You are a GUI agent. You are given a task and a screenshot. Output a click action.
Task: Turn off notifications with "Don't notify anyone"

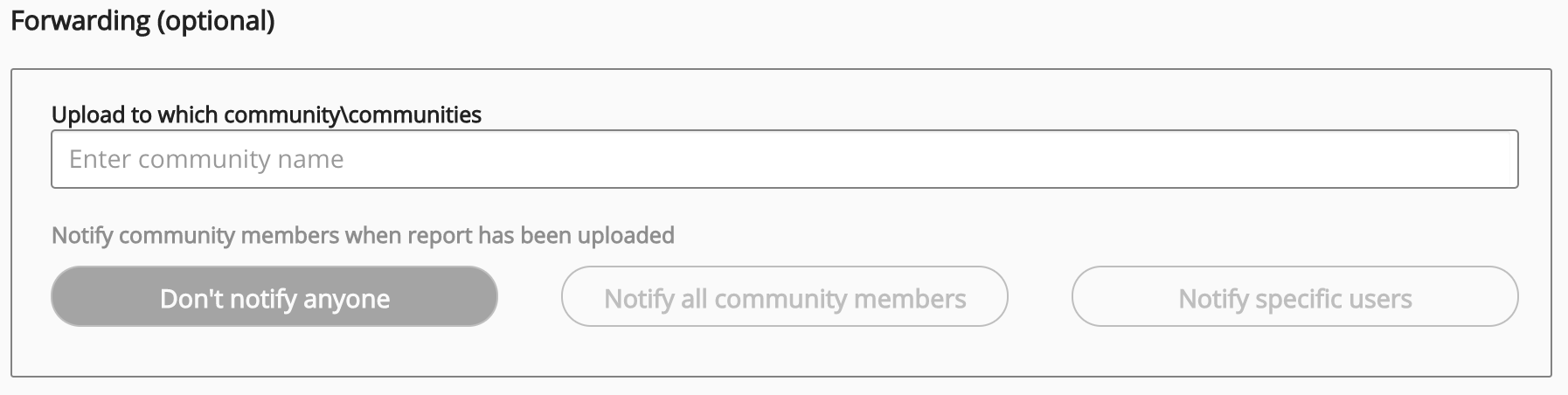[x=274, y=297]
